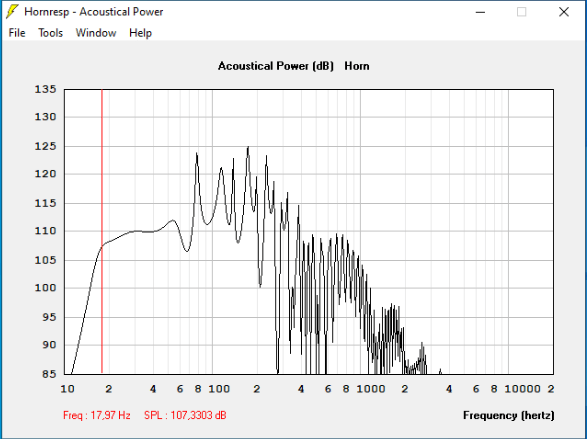Click the 10000 x-axis label
Image resolution: width=587 pixels, height=439 pixels.
pos(523,389)
